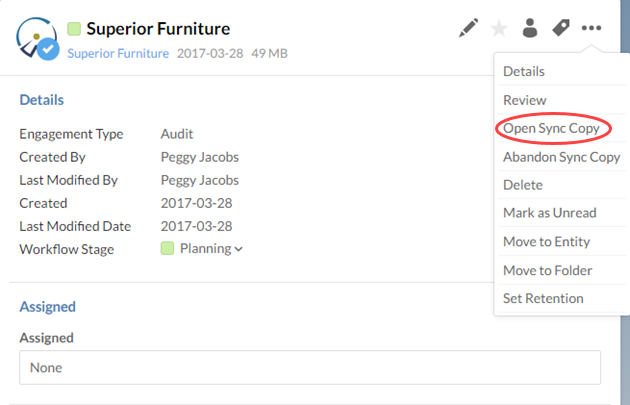
Task: Click the Assigned field showing None
Action: coord(310,367)
